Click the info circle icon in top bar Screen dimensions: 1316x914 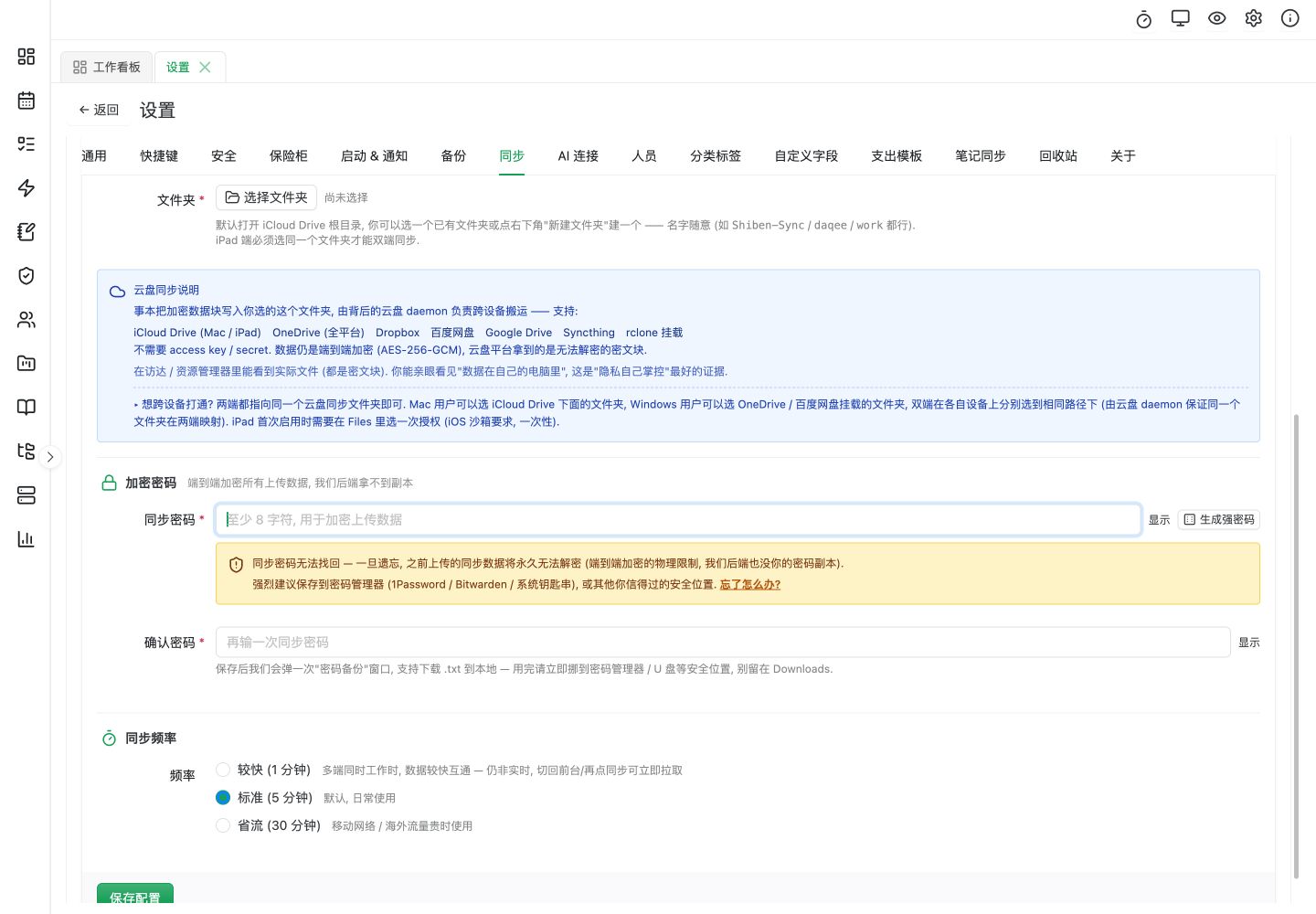click(x=1290, y=18)
